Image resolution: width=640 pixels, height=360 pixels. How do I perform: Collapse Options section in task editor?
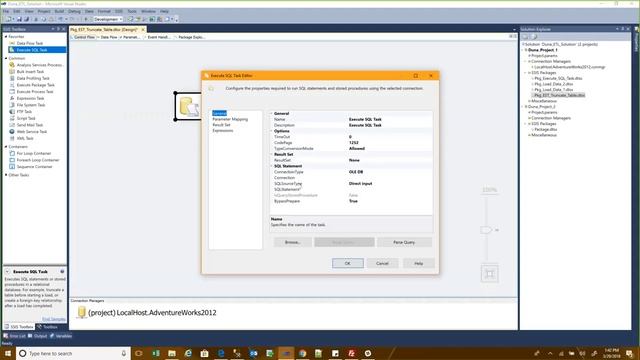[271, 131]
